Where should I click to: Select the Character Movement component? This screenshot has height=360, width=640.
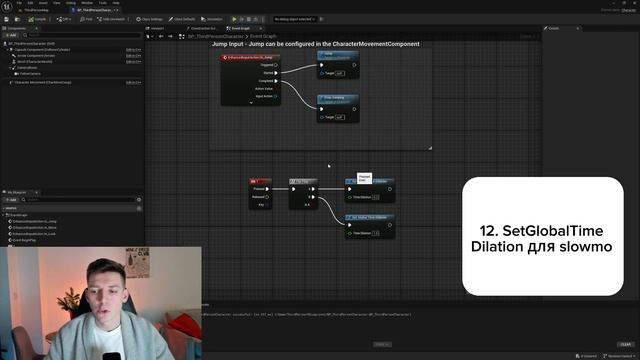coord(42,82)
